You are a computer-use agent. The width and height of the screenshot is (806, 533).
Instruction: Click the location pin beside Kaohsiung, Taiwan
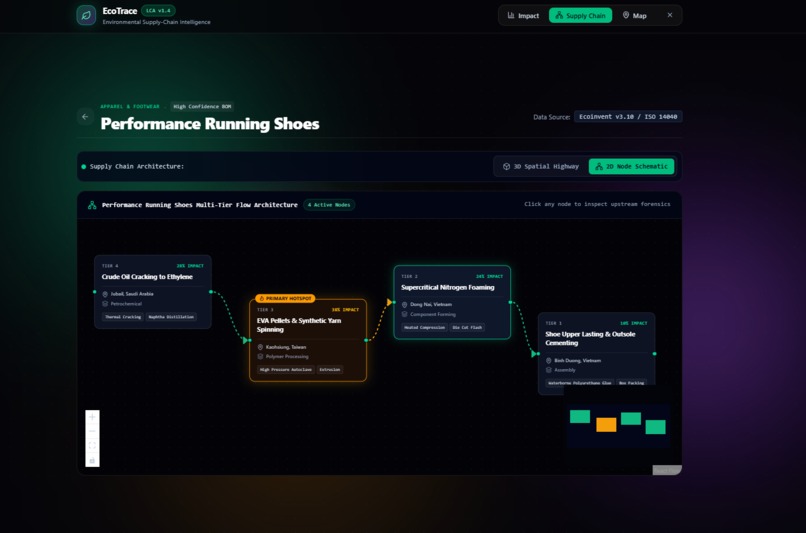tap(260, 347)
